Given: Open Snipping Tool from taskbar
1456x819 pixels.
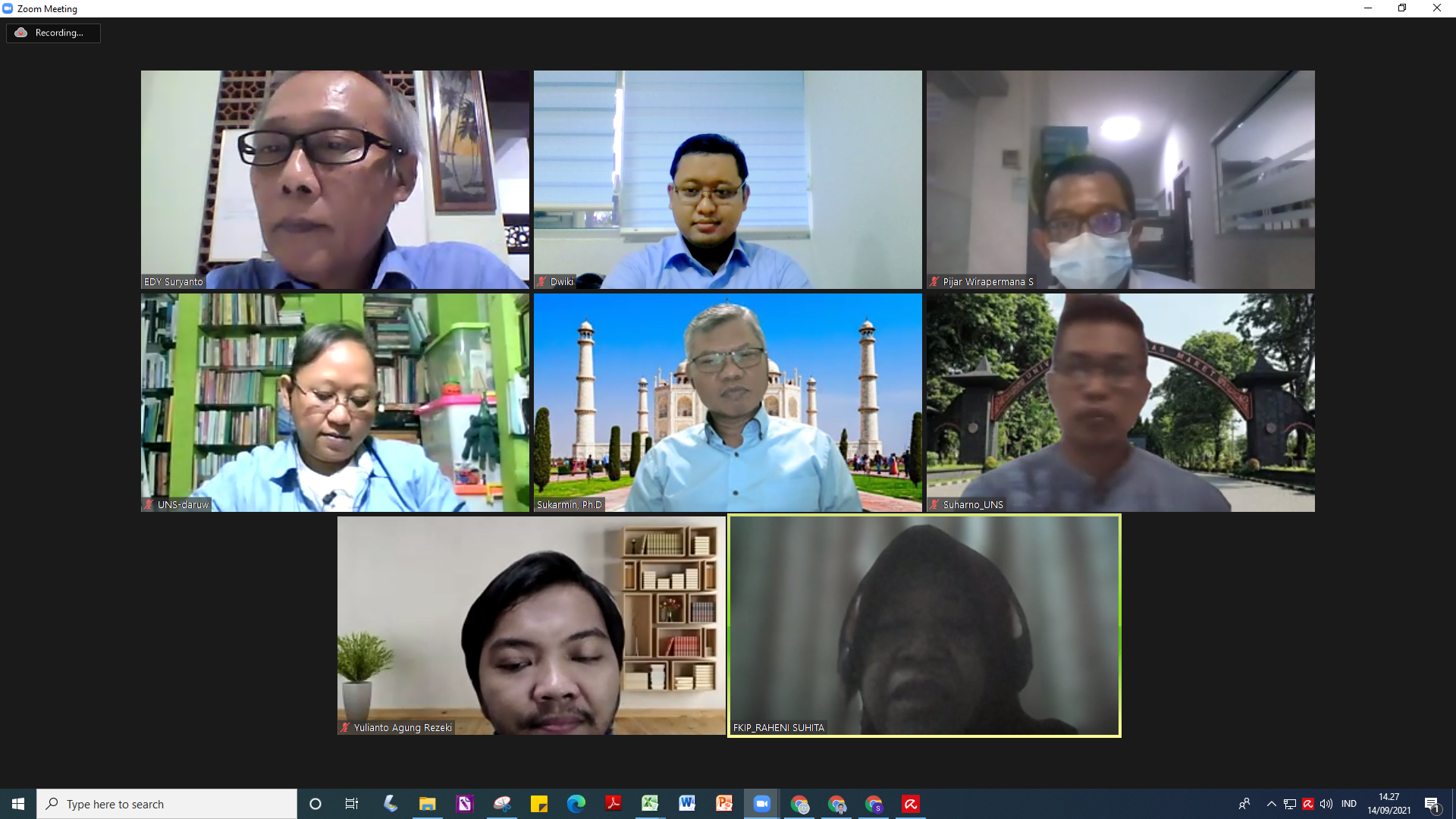Looking at the screenshot, I should [502, 804].
